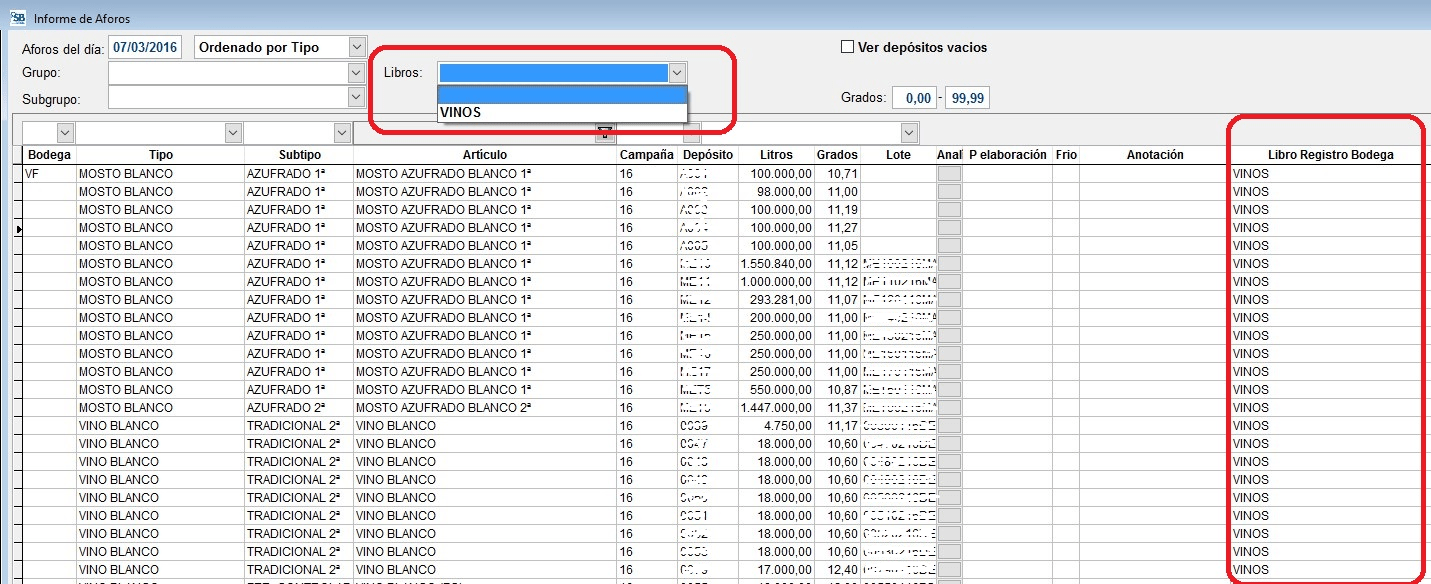
Task: Enable the Ver depósitos vacíos checkbox
Action: coord(848,47)
